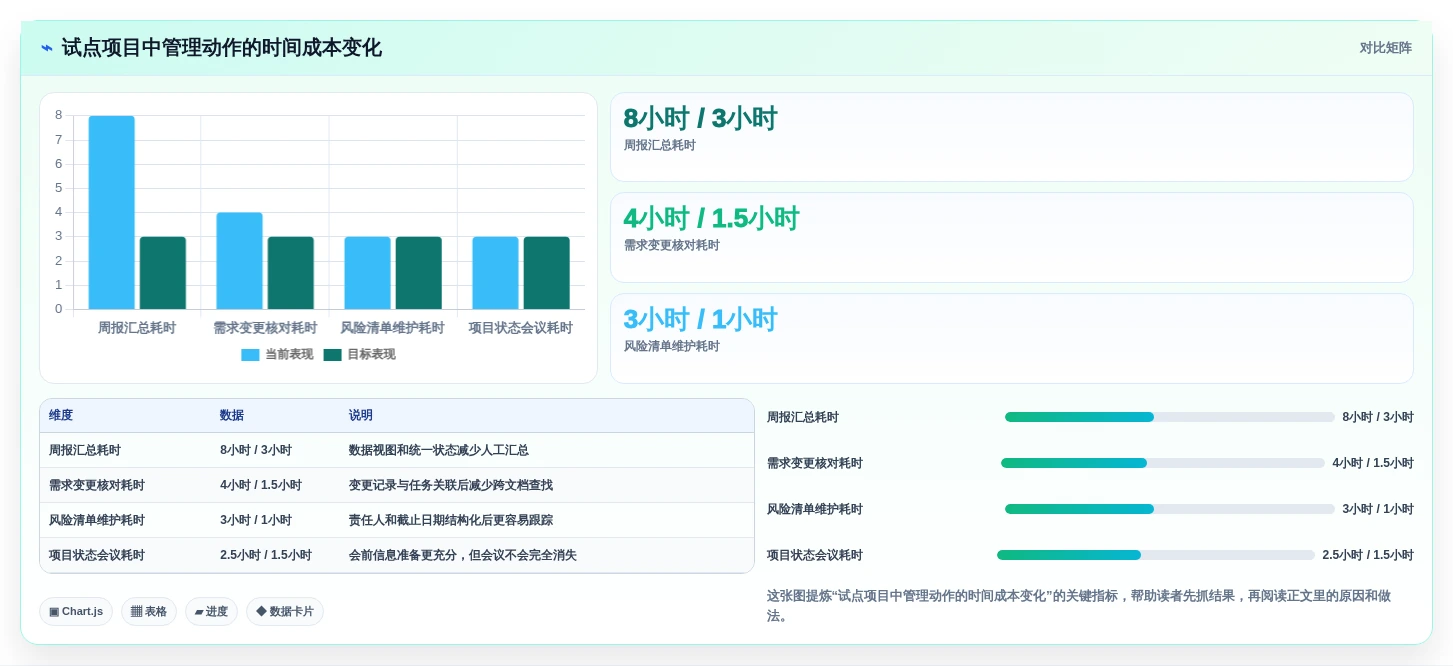The image size is (1453, 666).
Task: Click the dark green 周报汇总耗时 target bar
Action: click(162, 273)
